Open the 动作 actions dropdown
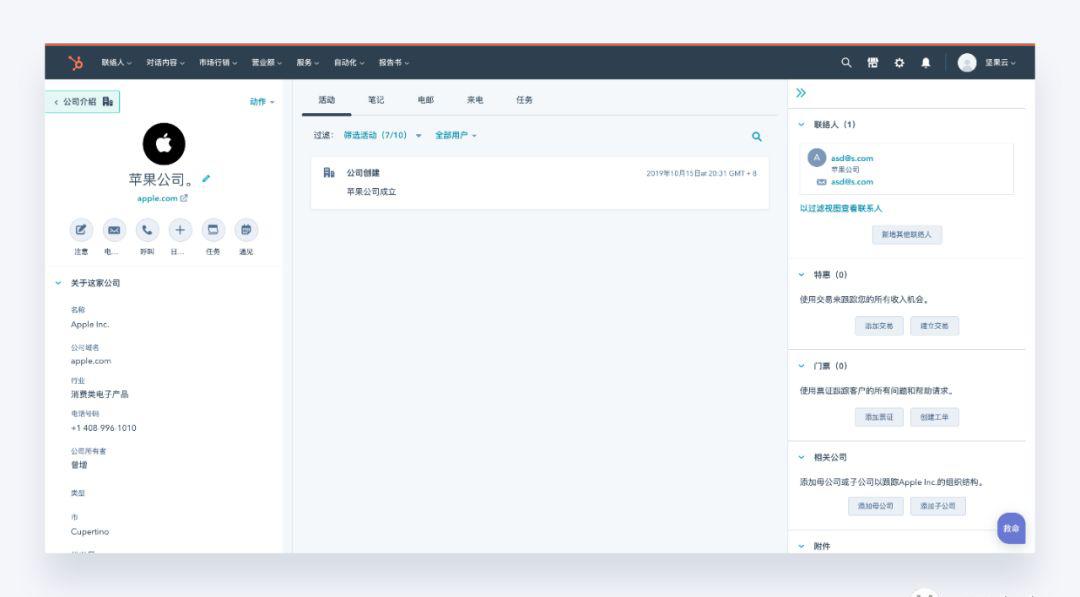The width and height of the screenshot is (1080, 597). pos(262,102)
